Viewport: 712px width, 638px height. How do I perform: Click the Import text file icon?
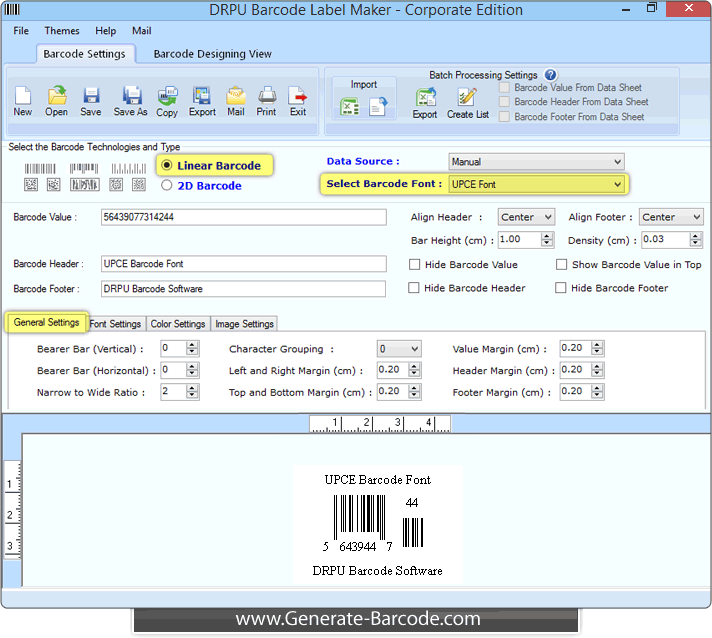pyautogui.click(x=378, y=107)
